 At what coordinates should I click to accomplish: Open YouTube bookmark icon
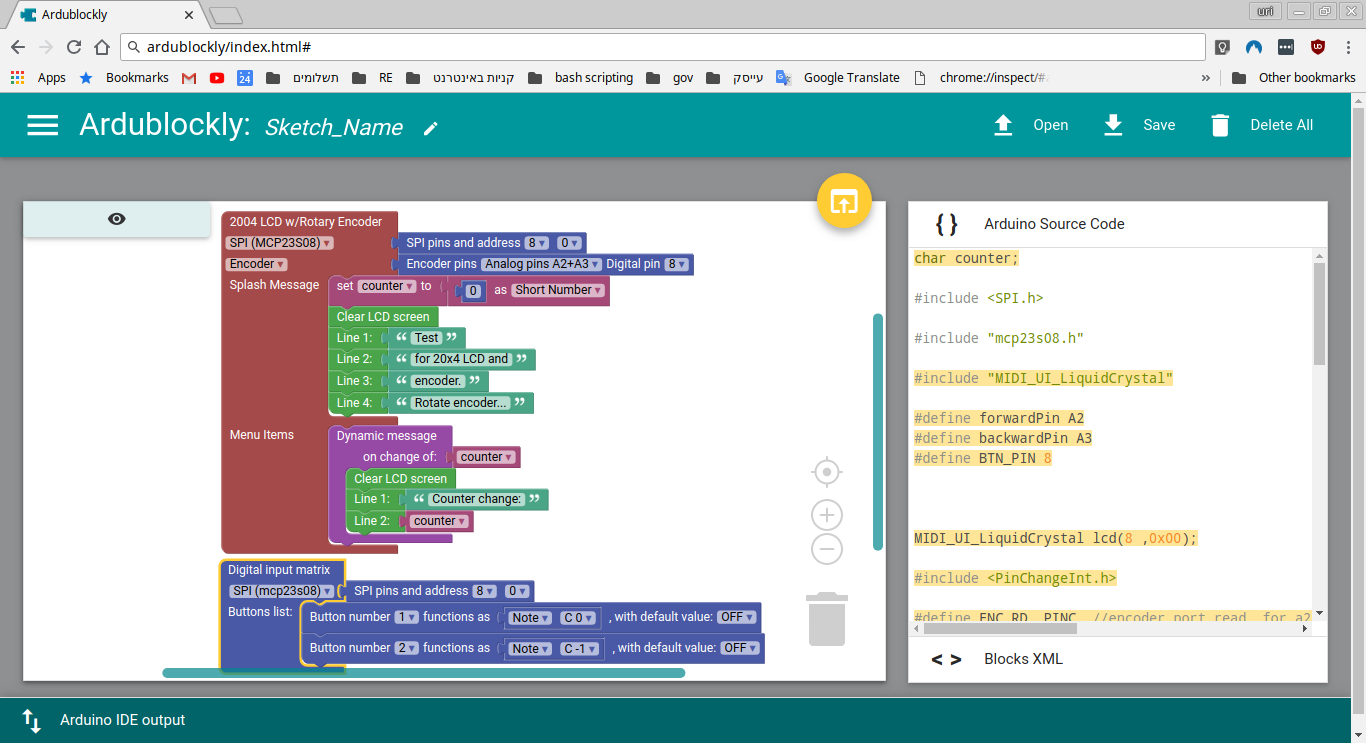coord(217,78)
